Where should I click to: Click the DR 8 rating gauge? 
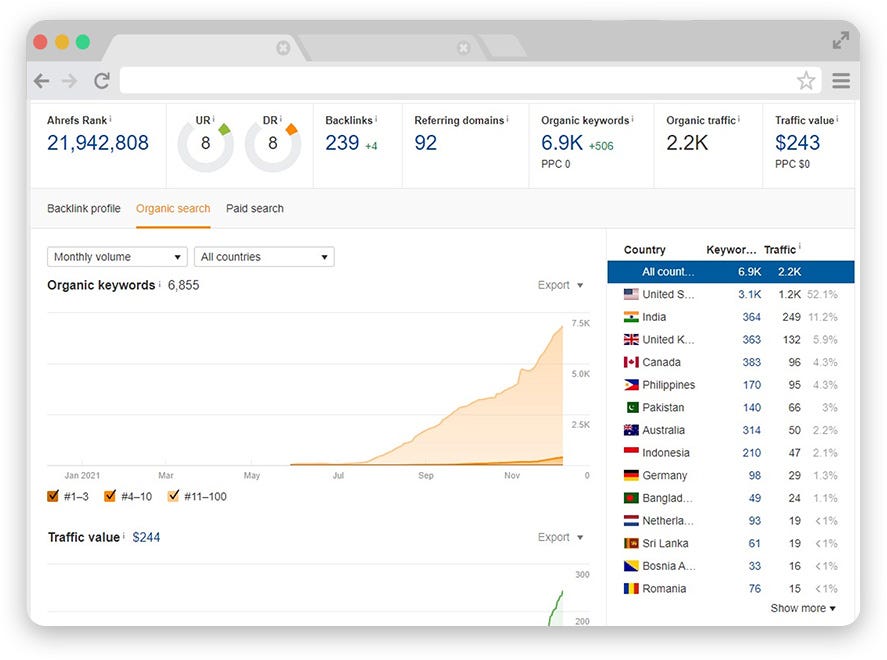(273, 144)
